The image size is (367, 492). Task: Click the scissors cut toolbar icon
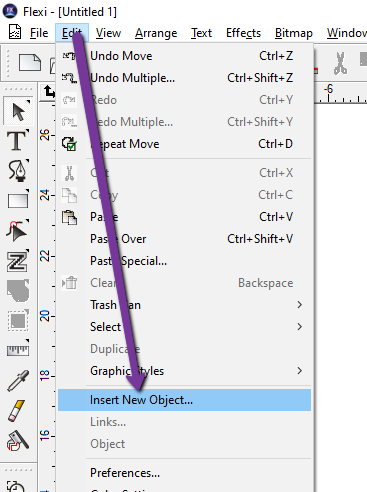(x=340, y=63)
